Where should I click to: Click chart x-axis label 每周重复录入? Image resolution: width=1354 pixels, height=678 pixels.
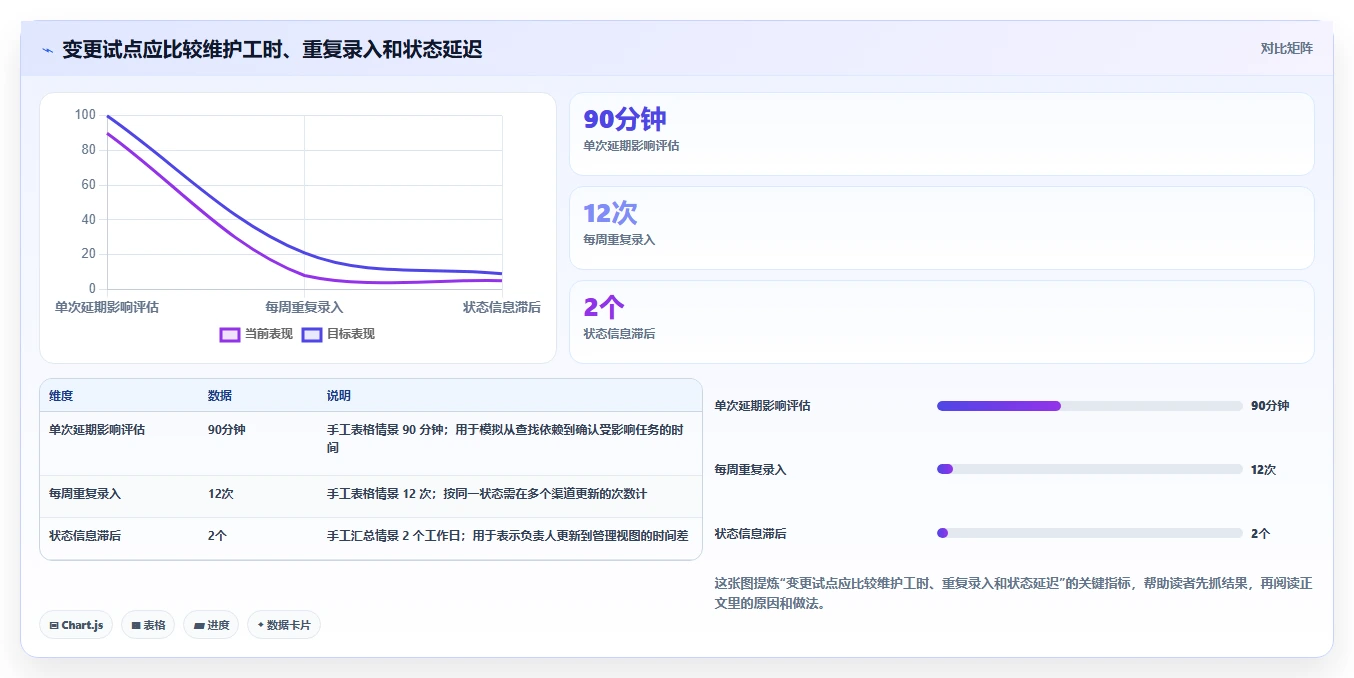(x=304, y=307)
